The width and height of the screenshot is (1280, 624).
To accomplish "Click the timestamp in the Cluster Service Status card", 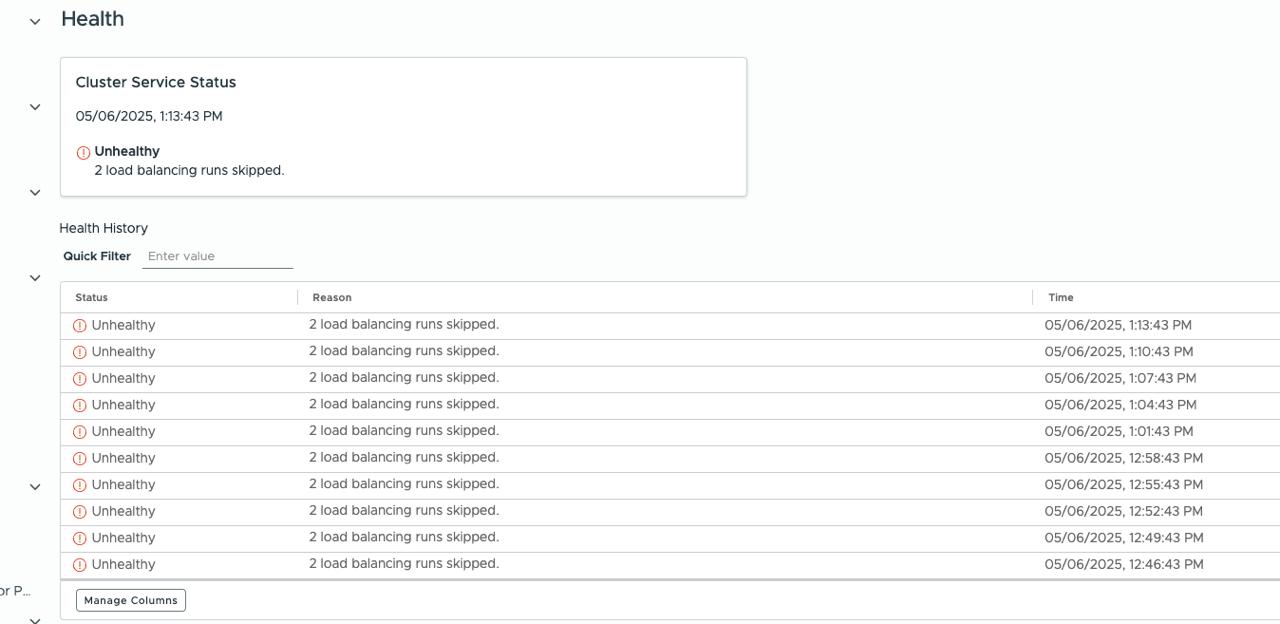I will (x=149, y=116).
